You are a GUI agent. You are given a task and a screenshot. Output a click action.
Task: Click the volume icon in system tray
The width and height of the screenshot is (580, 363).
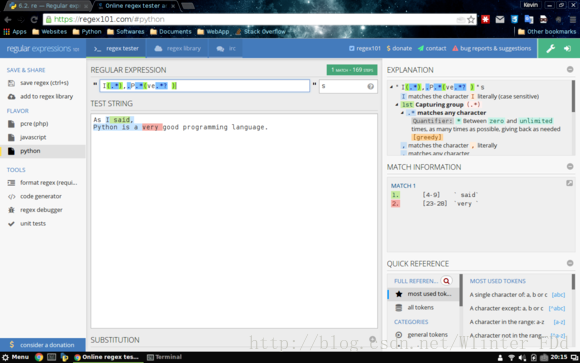pyautogui.click(x=522, y=357)
